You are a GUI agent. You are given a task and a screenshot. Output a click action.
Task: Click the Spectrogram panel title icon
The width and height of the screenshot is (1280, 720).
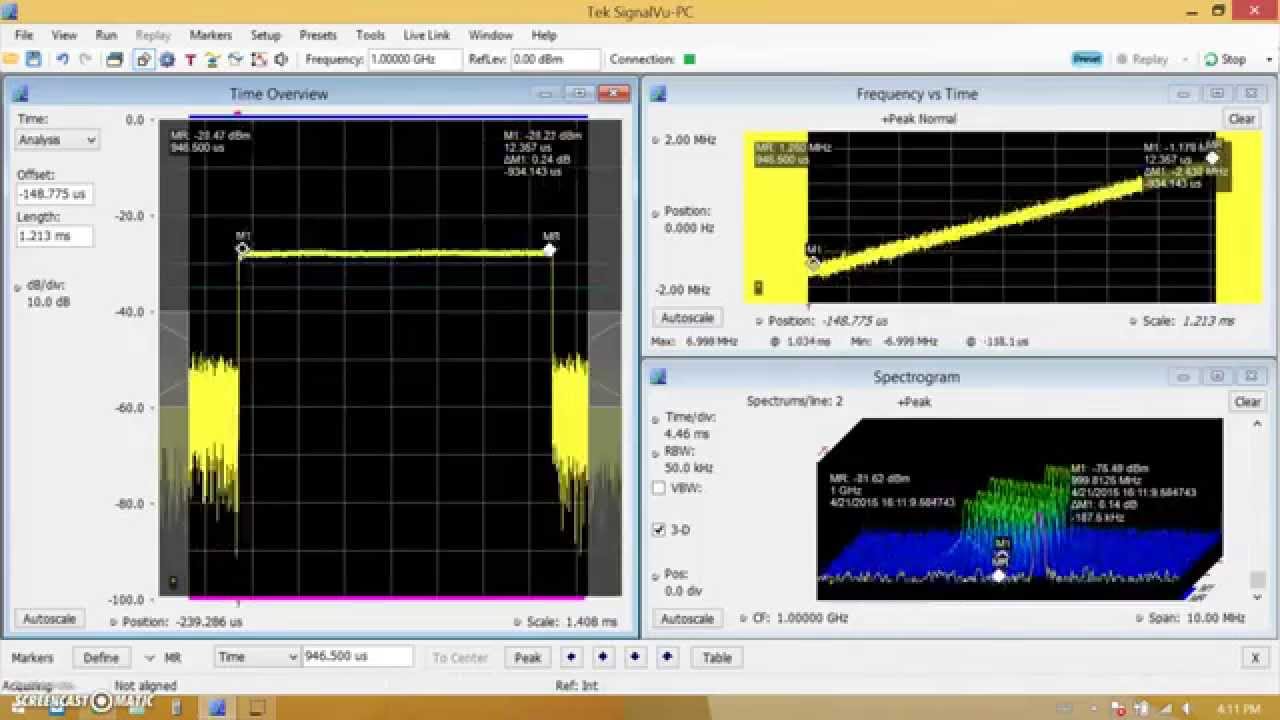(659, 377)
